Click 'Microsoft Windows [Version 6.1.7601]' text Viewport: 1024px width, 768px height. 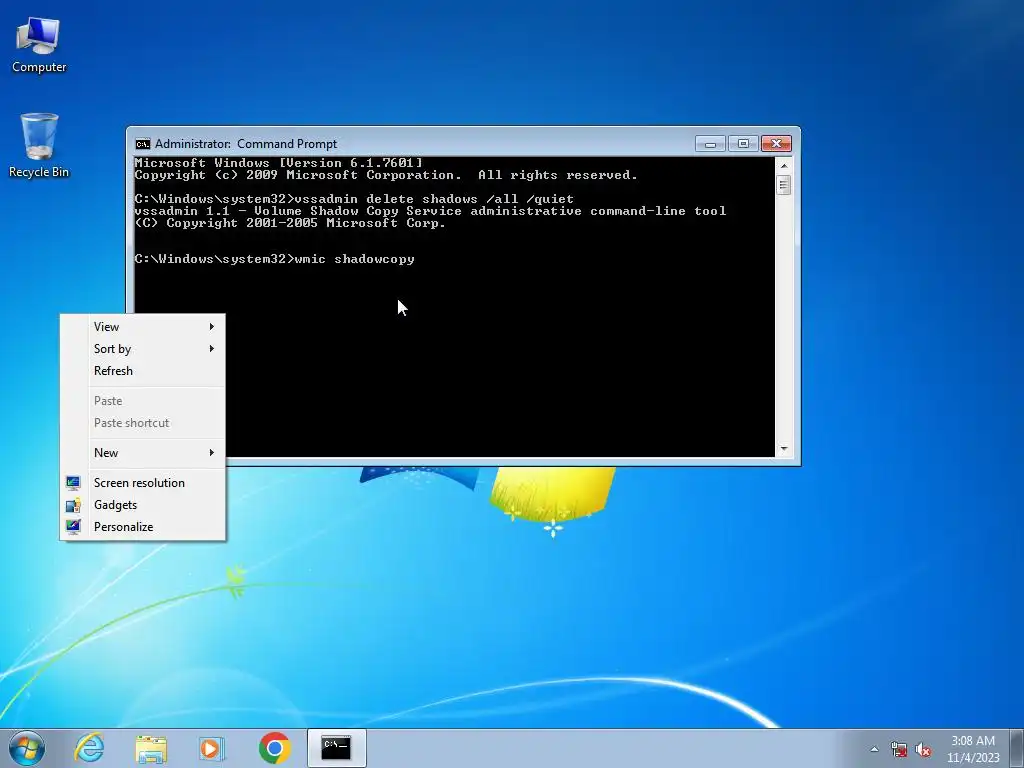tap(279, 163)
